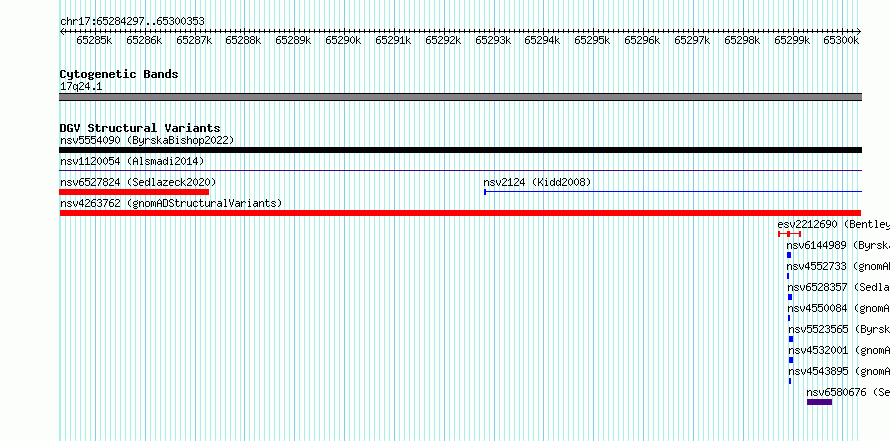The height and width of the screenshot is (441, 890).
Task: Click the nsv5554090 black variant bar
Action: click(460, 150)
